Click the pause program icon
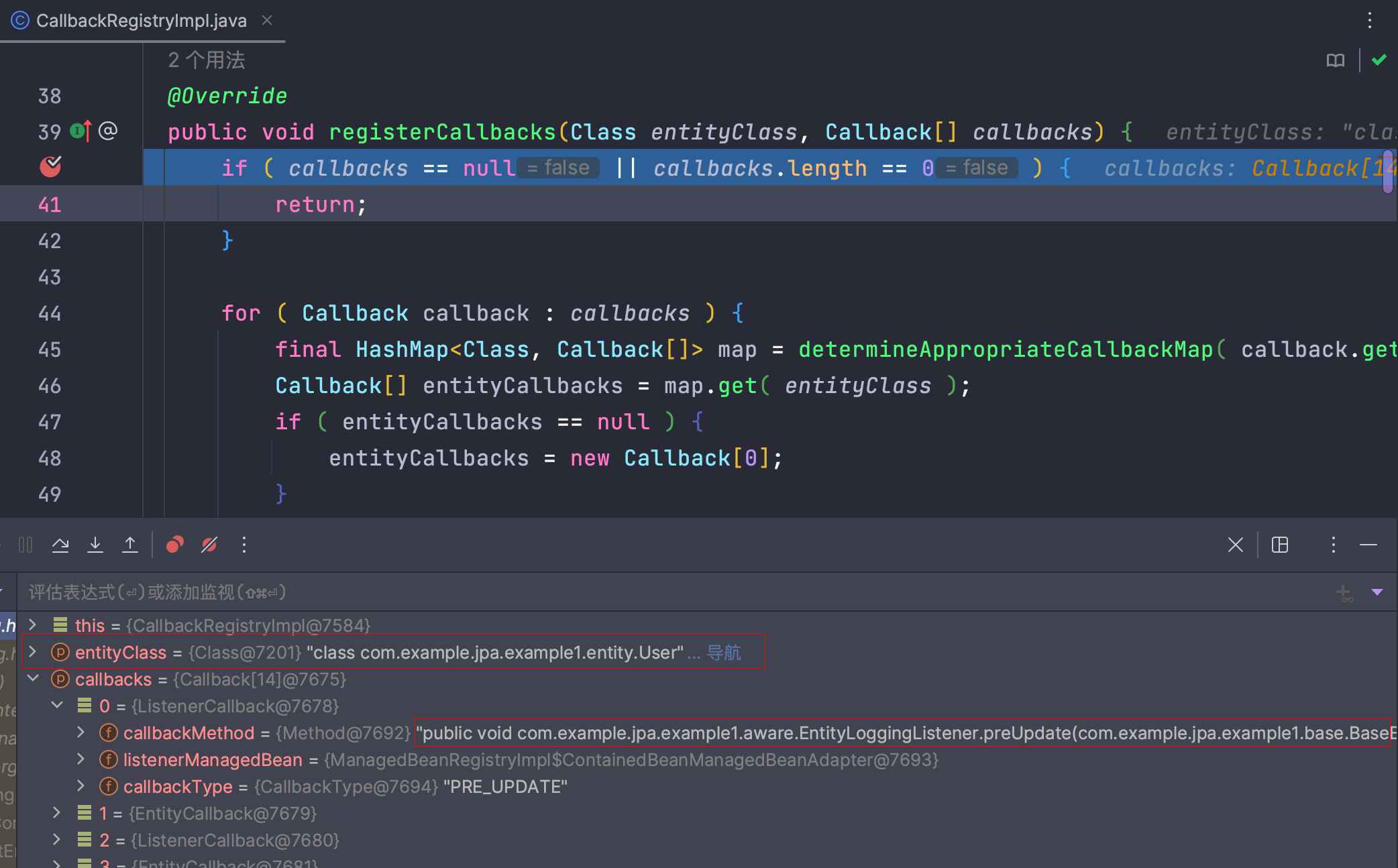1398x868 pixels. point(25,545)
